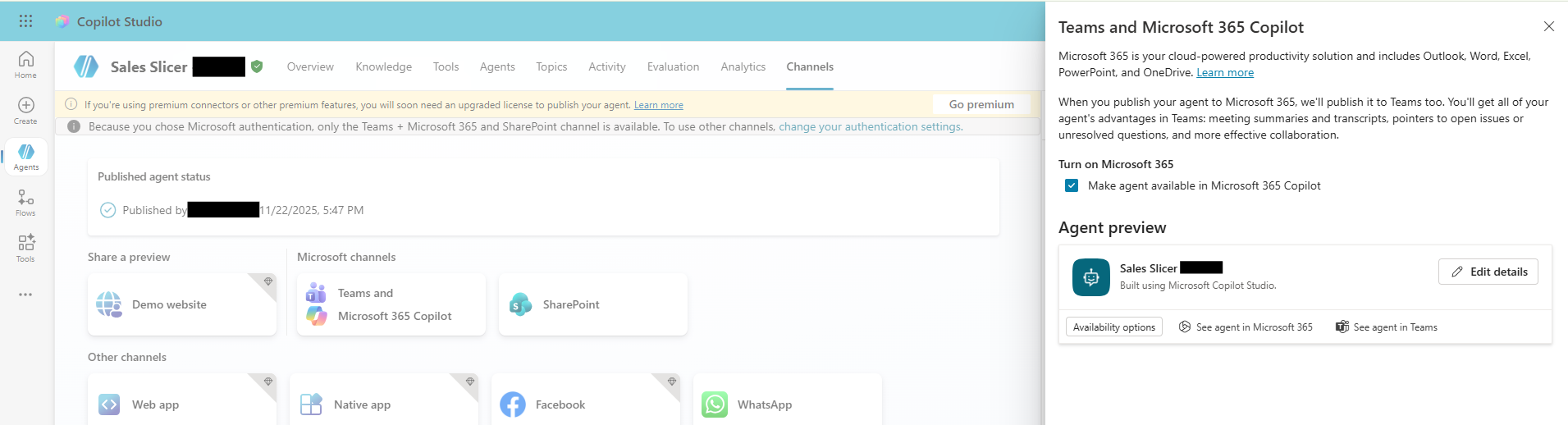Switch to the Analytics tab
This screenshot has width=1568, height=425.
click(743, 66)
